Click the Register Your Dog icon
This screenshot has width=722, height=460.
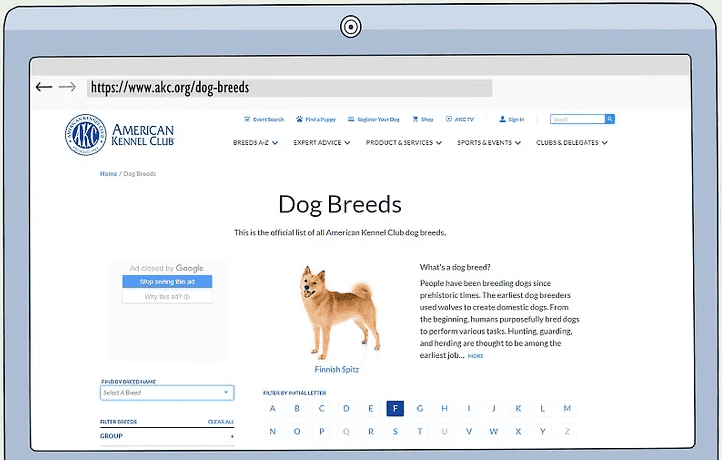click(351, 119)
